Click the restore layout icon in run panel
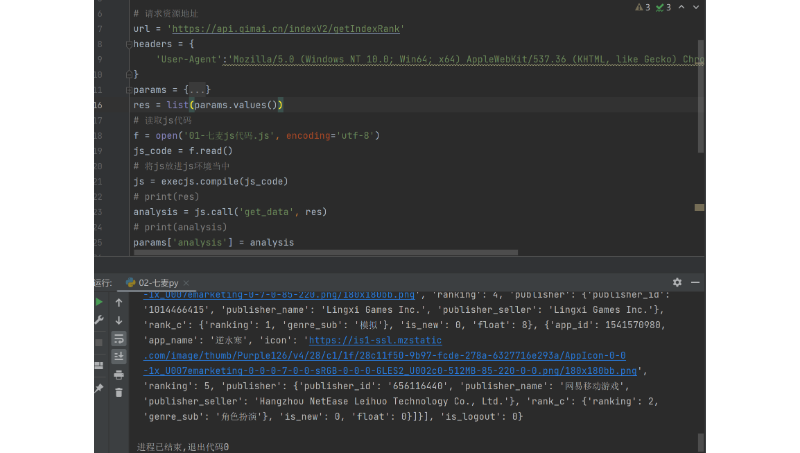The height and width of the screenshot is (453, 800). [99, 365]
